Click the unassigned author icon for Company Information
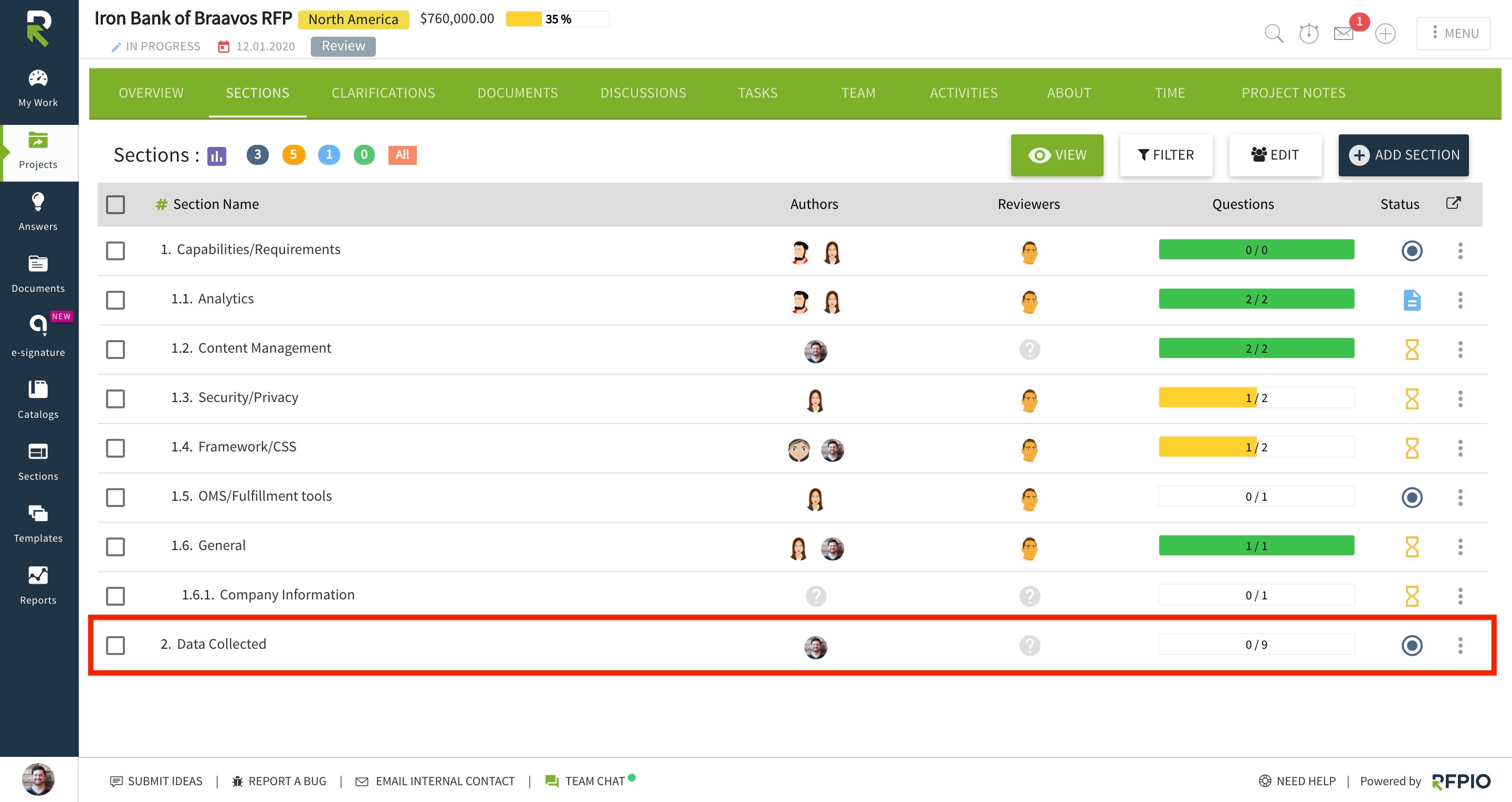1512x802 pixels. pos(815,596)
